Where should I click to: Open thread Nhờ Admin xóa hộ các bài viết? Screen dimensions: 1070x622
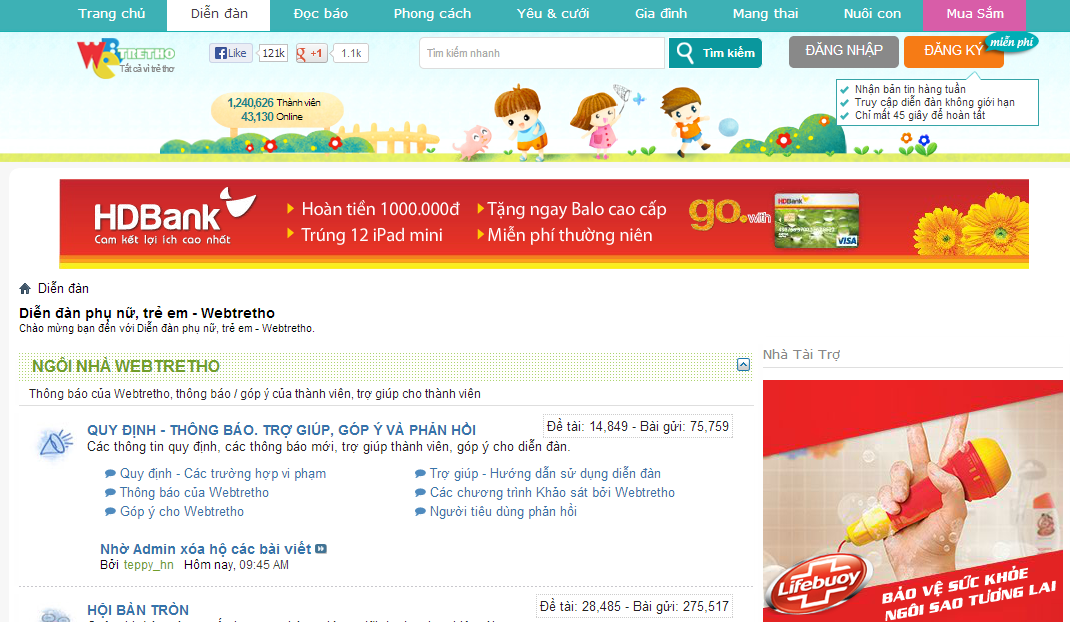point(205,549)
